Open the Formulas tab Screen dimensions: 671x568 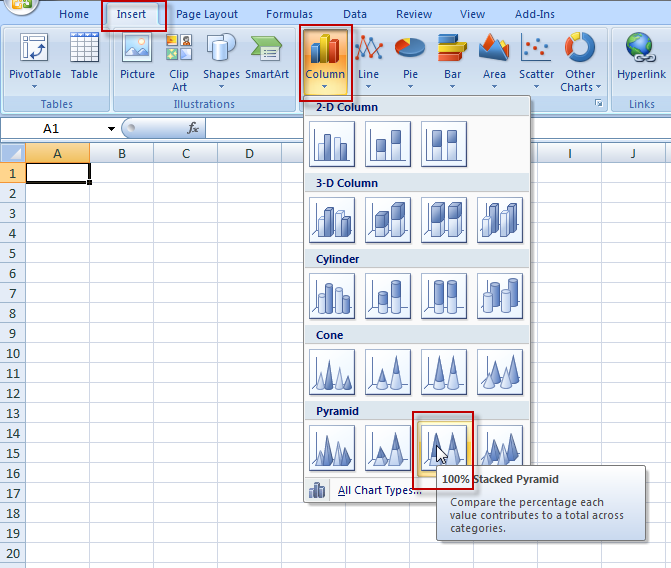(289, 14)
